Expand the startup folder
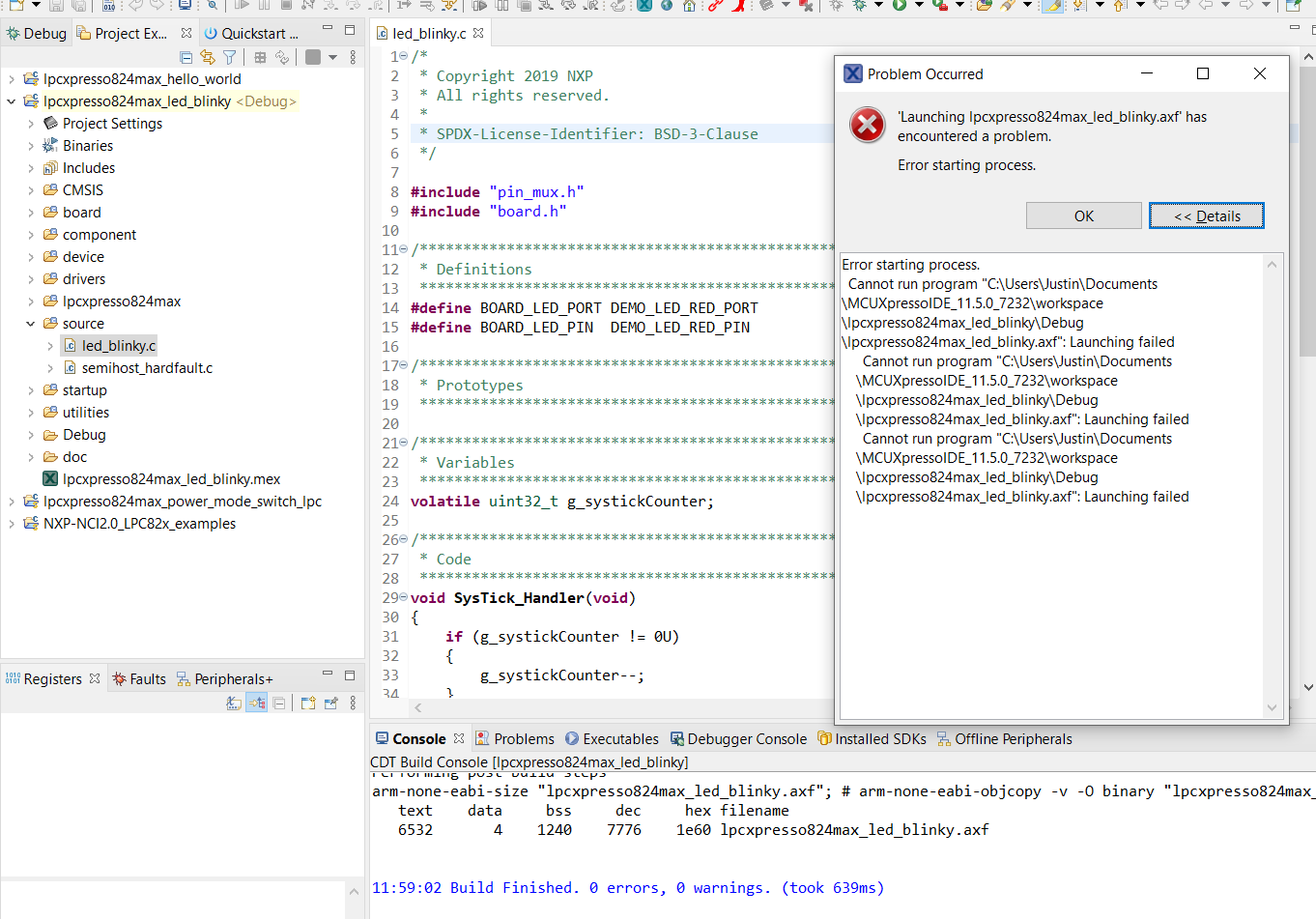The image size is (1316, 919). (x=31, y=390)
